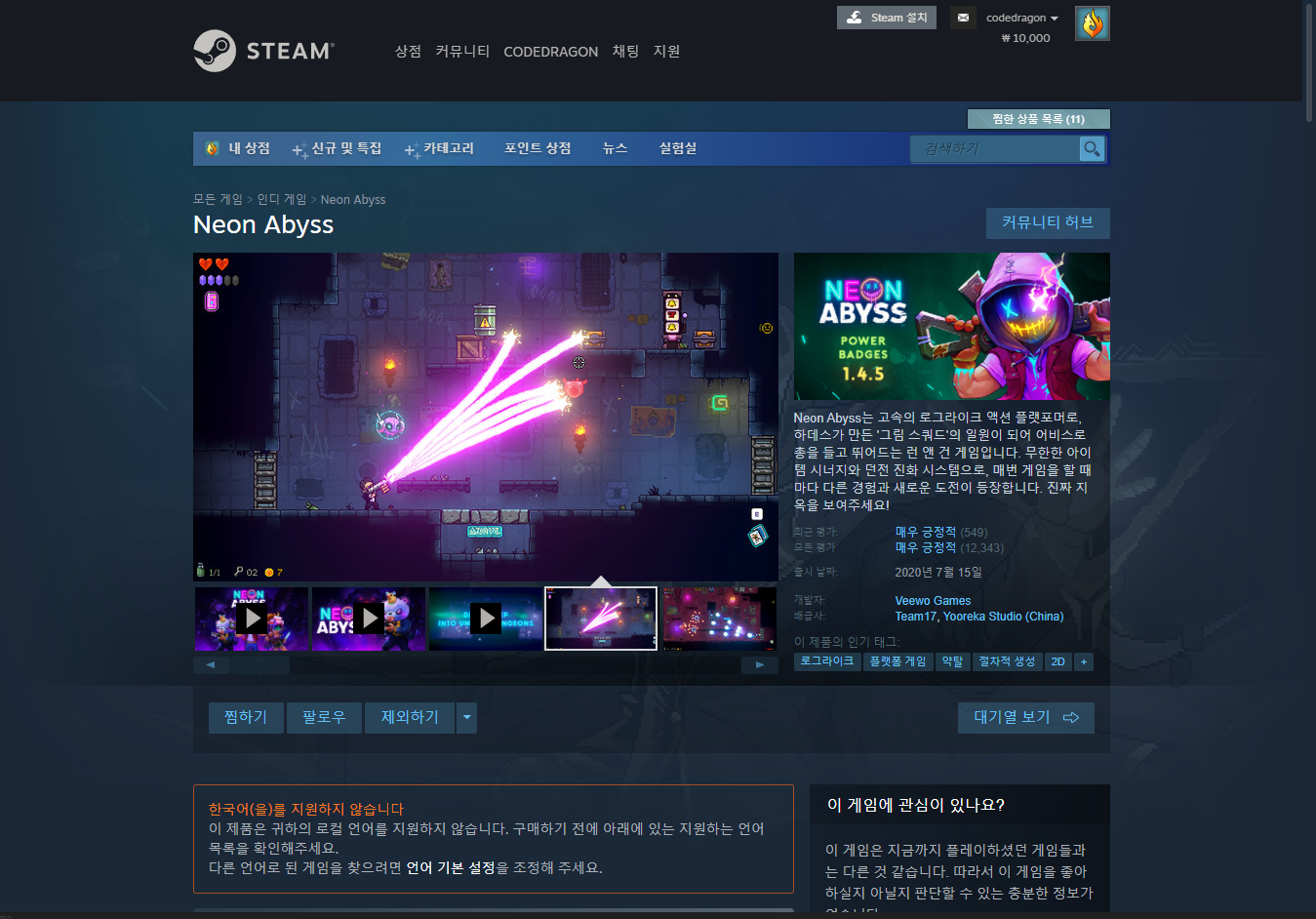Click left arrow of thumbnail strip
This screenshot has width=1316, height=919.
(211, 665)
